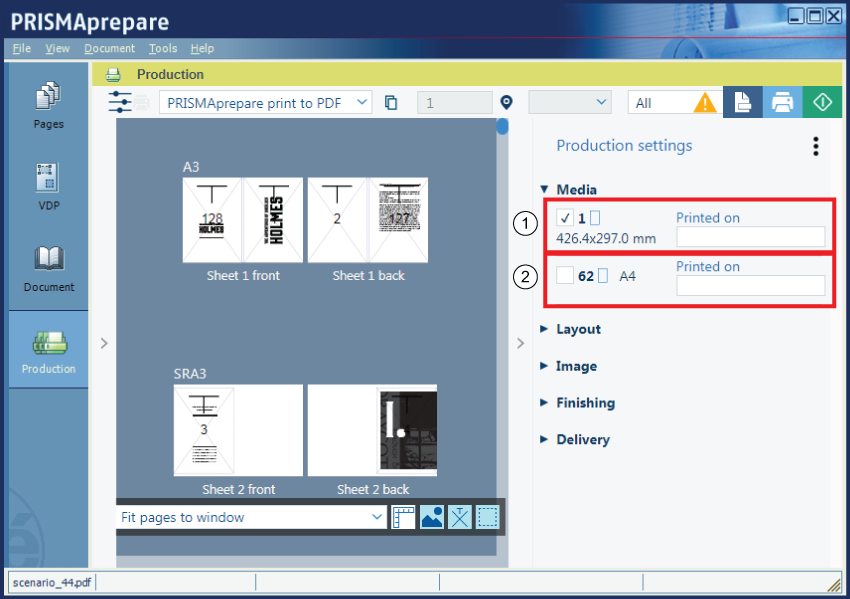Open the three-dot Production settings menu
850x599 pixels.
click(816, 146)
